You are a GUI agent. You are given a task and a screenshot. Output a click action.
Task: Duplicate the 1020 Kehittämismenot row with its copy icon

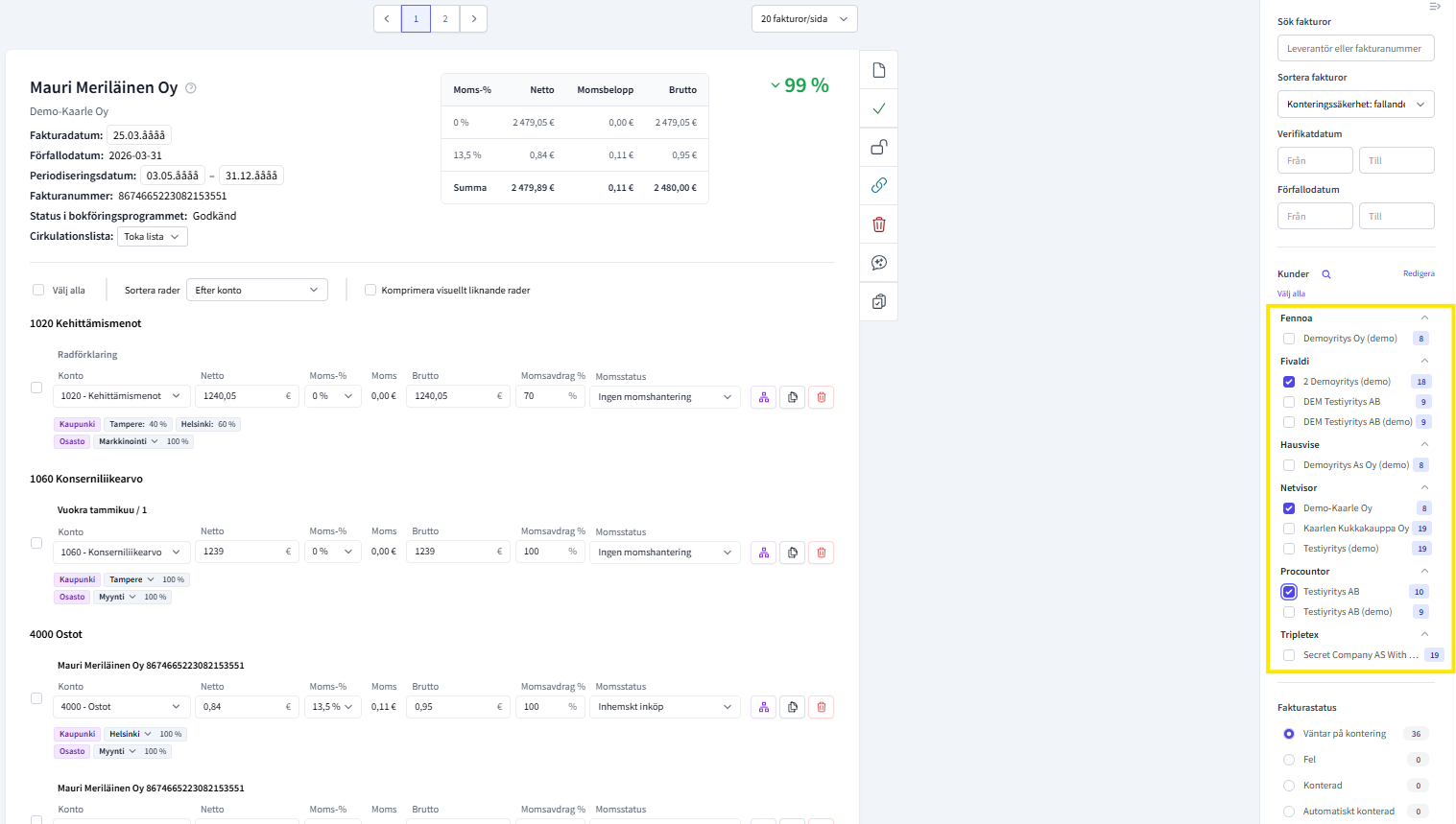[793, 397]
